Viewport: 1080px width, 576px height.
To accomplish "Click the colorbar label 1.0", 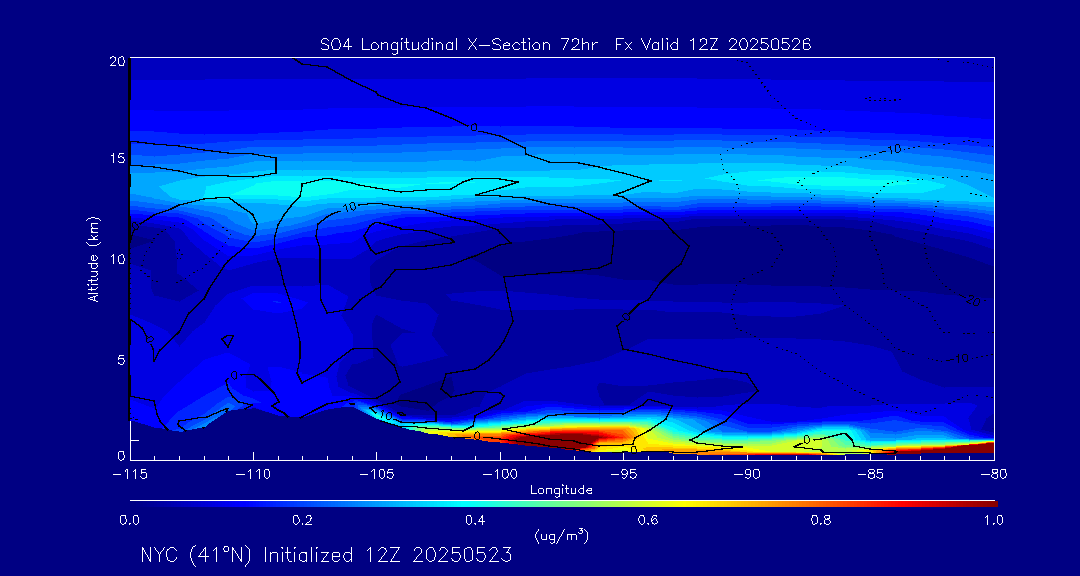I will click(x=993, y=520).
